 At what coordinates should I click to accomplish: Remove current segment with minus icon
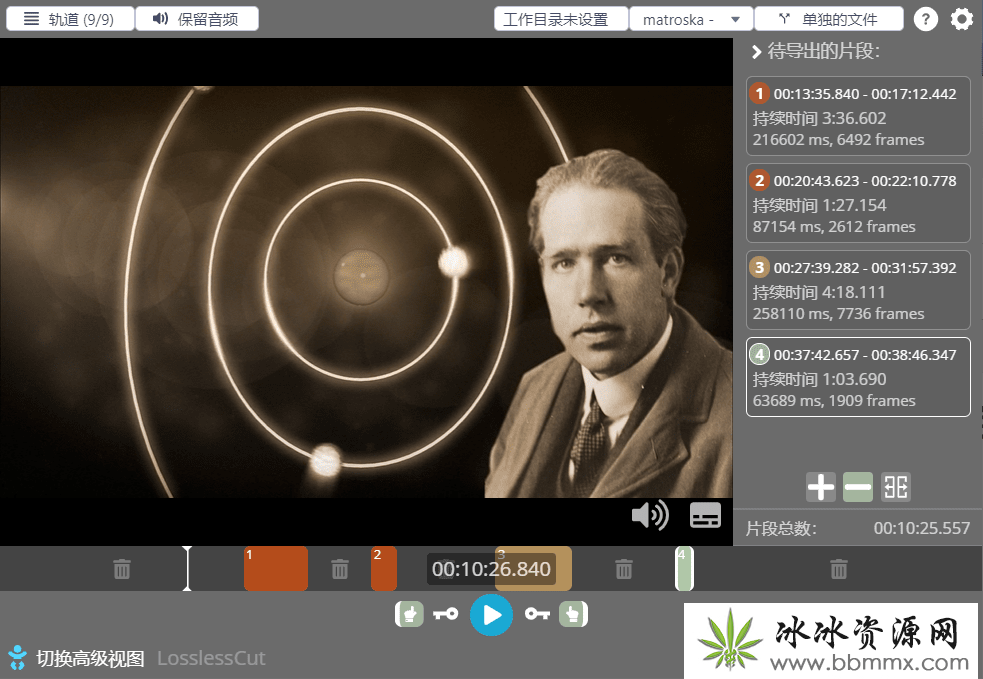pos(858,487)
